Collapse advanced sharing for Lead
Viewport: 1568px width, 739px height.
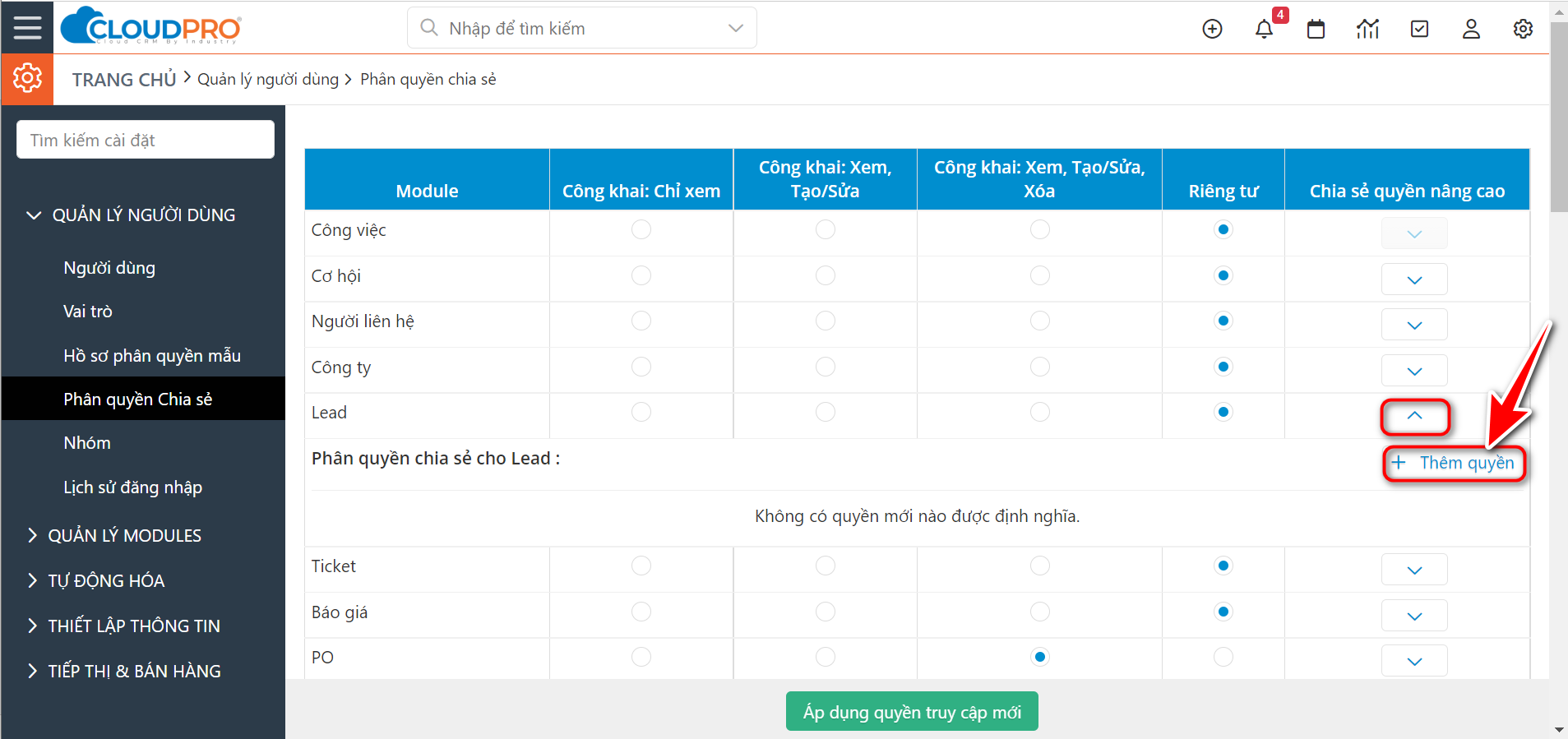[1414, 416]
